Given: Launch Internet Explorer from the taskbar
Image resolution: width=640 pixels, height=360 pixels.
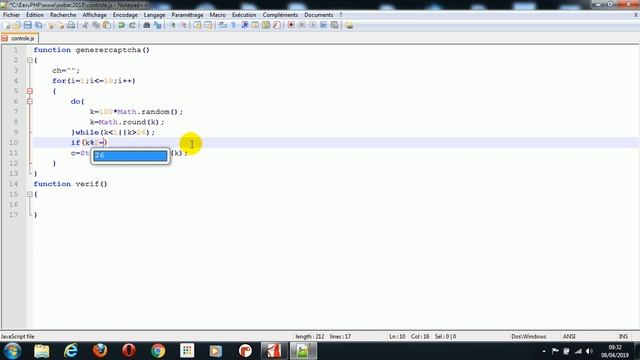Looking at the screenshot, I should coord(71,351).
